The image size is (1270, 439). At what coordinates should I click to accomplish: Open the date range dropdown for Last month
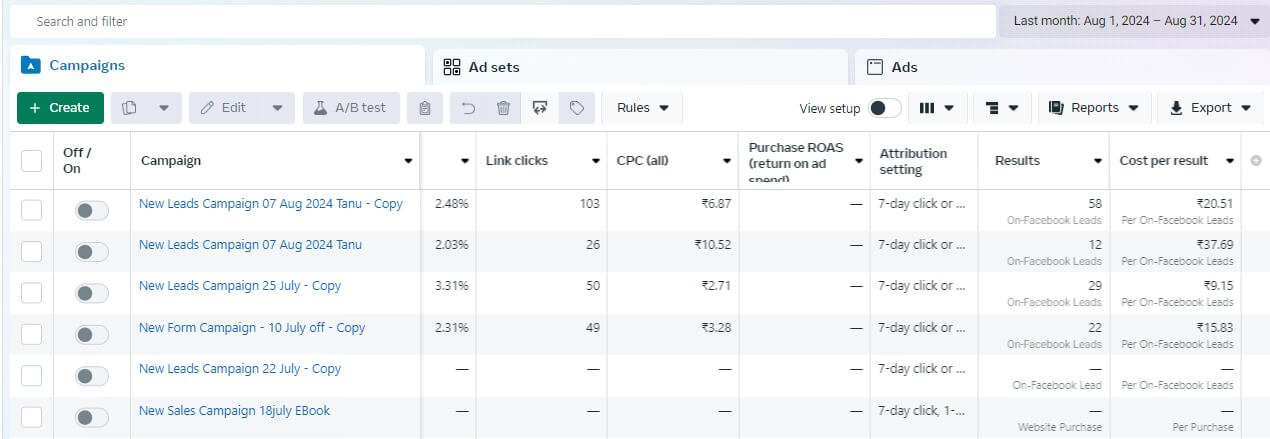point(1134,21)
